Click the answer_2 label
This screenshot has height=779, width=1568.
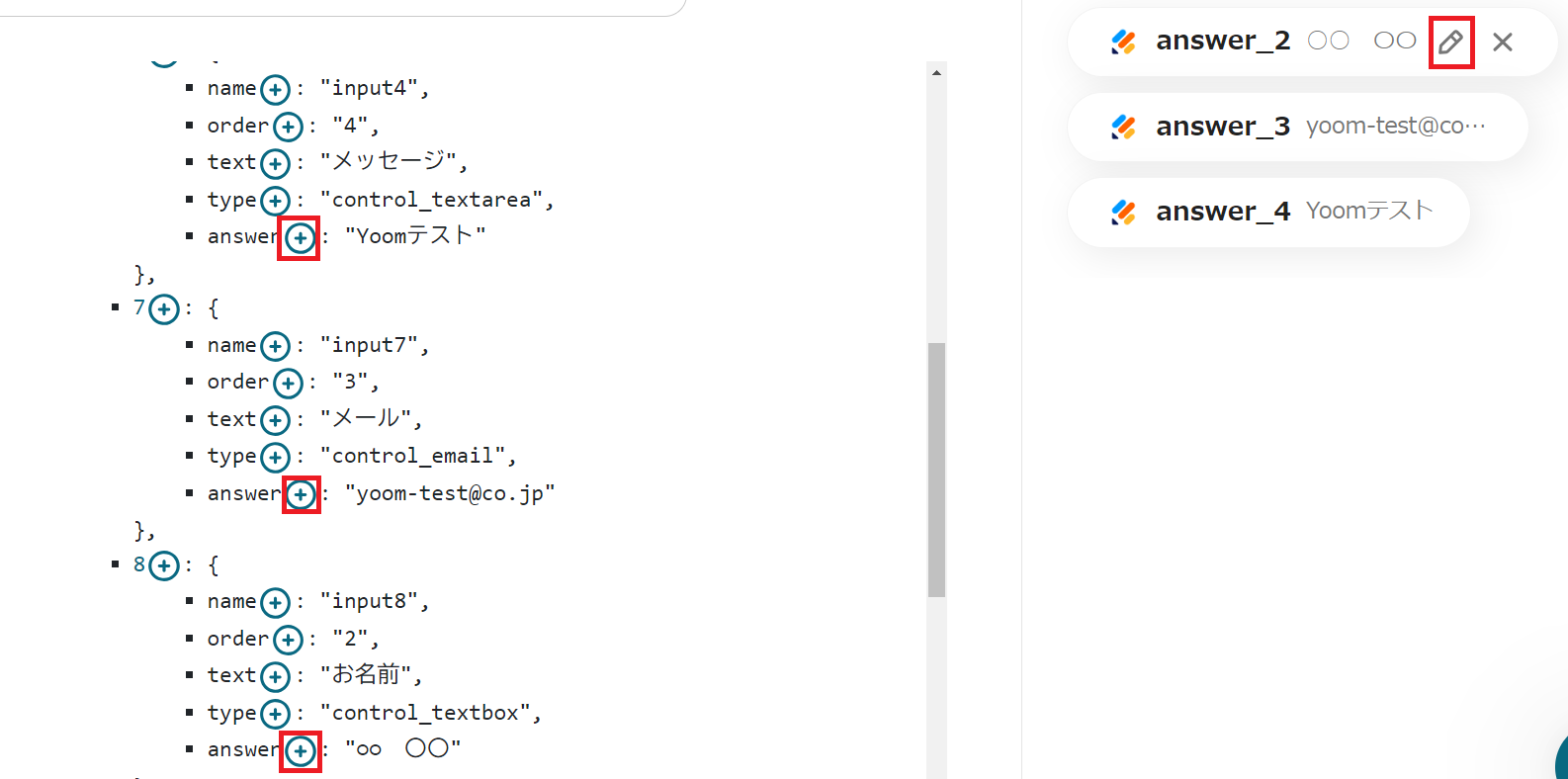pos(1223,42)
